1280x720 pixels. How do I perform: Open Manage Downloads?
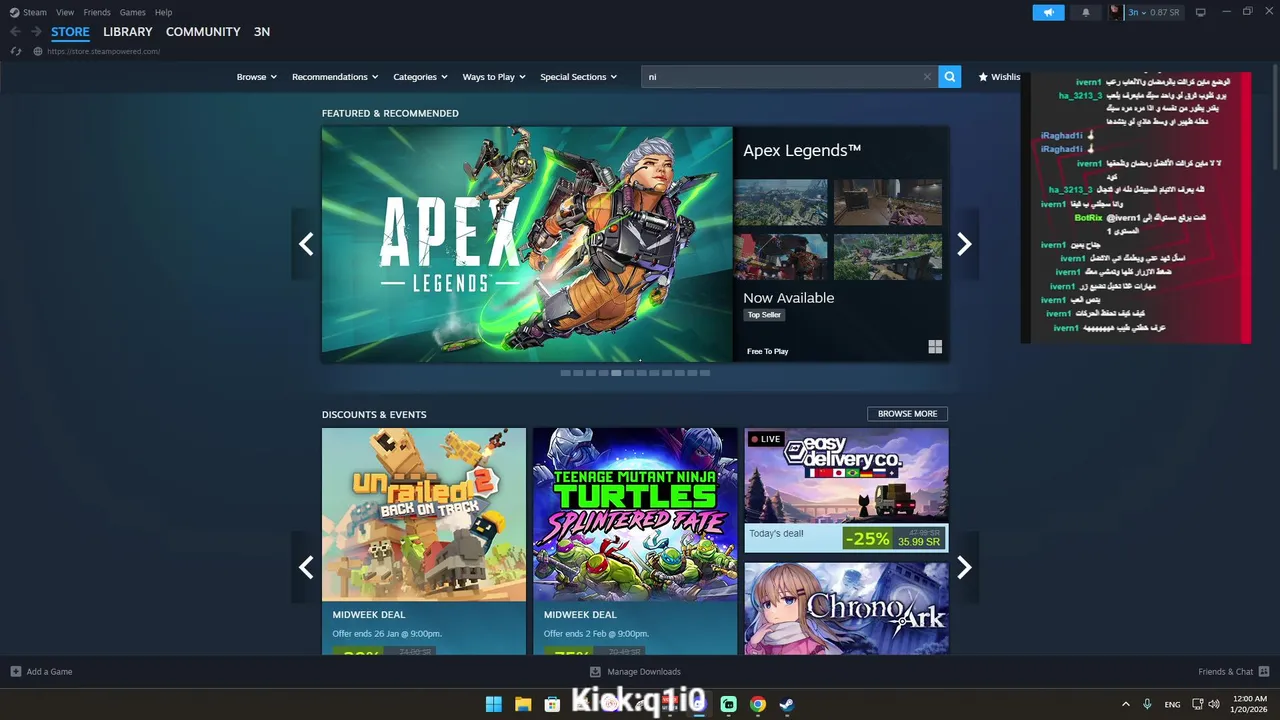pyautogui.click(x=635, y=672)
